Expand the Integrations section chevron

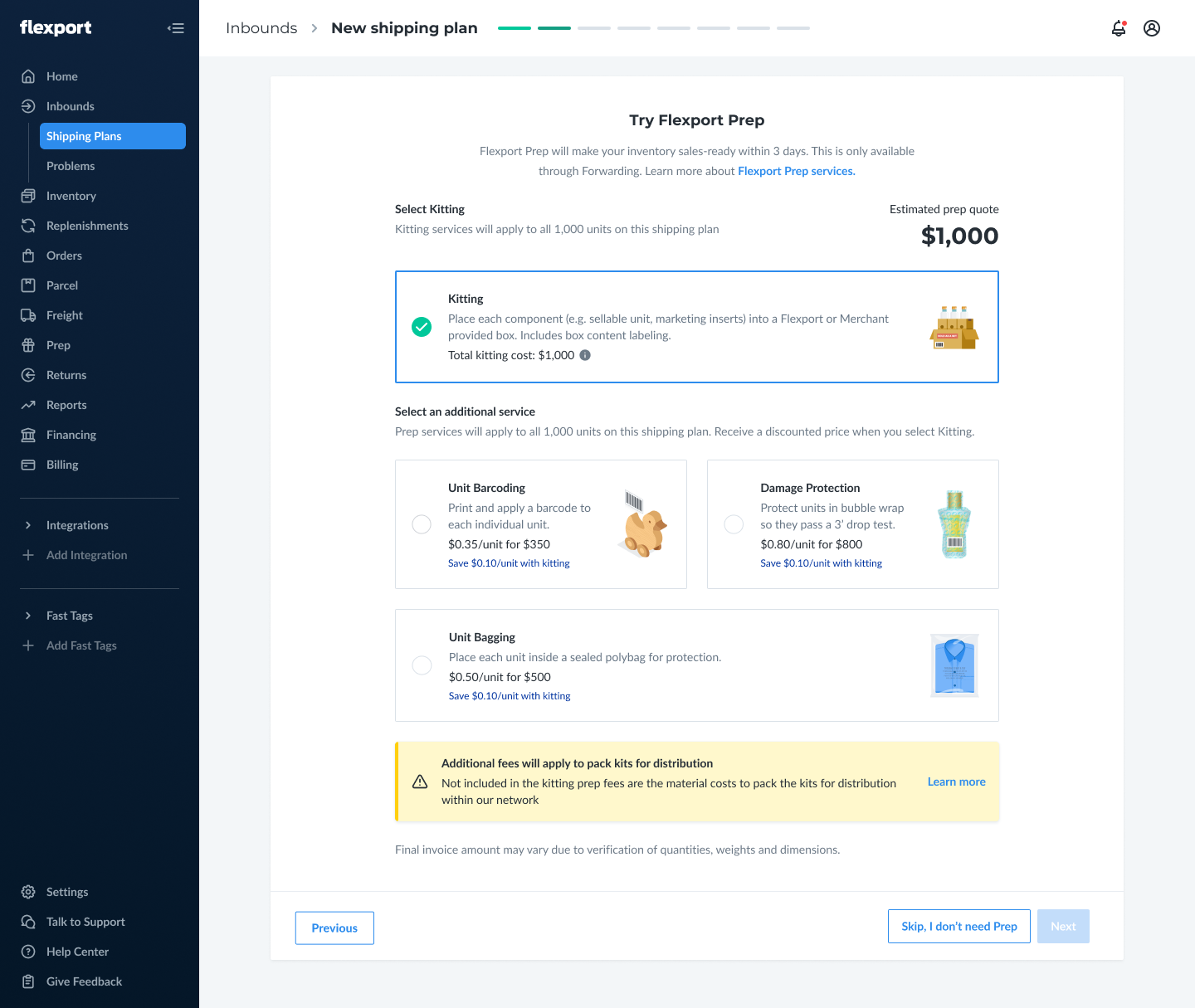click(28, 525)
